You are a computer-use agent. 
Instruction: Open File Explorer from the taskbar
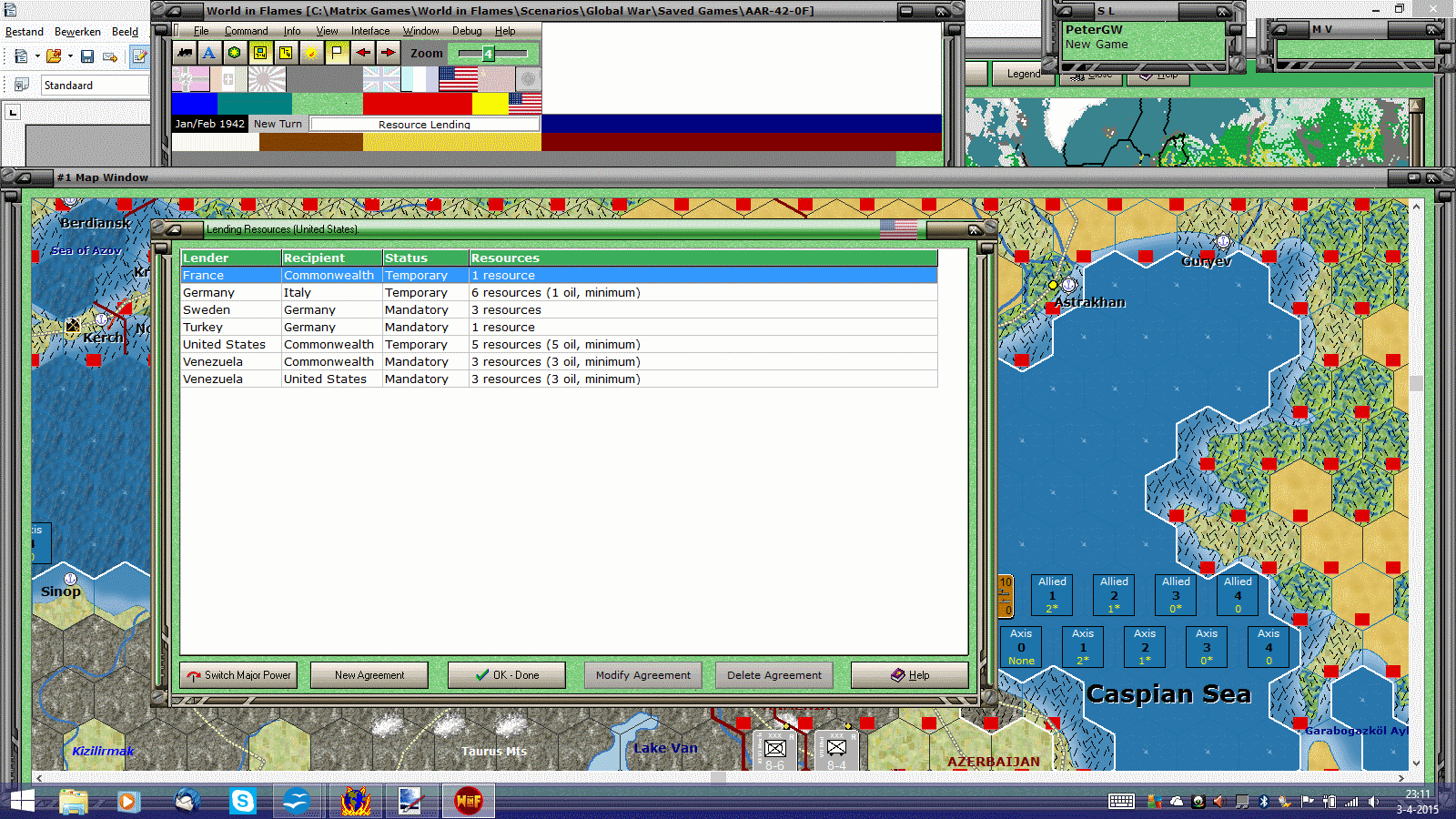click(x=74, y=801)
